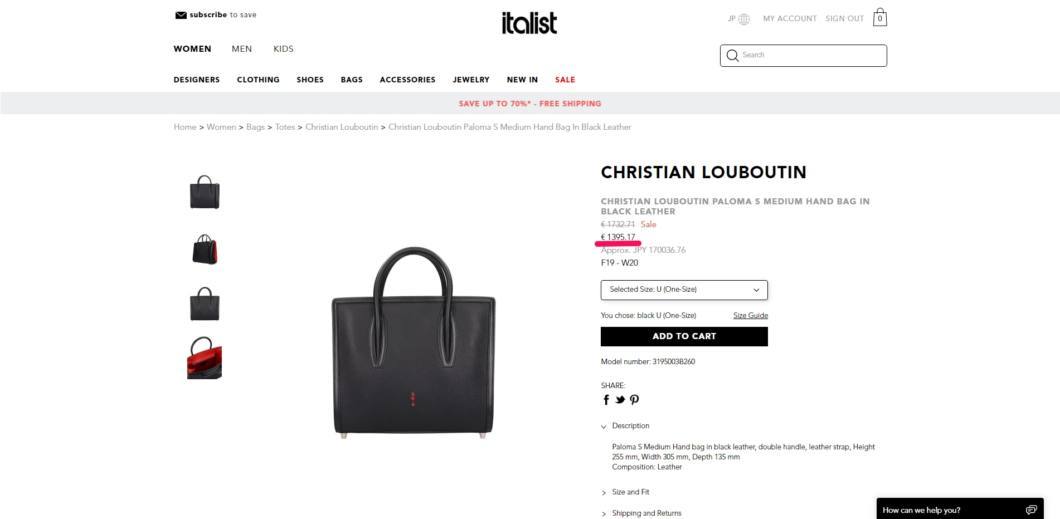Click the subscribe envelope icon
This screenshot has width=1060, height=519.
pyautogui.click(x=180, y=15)
